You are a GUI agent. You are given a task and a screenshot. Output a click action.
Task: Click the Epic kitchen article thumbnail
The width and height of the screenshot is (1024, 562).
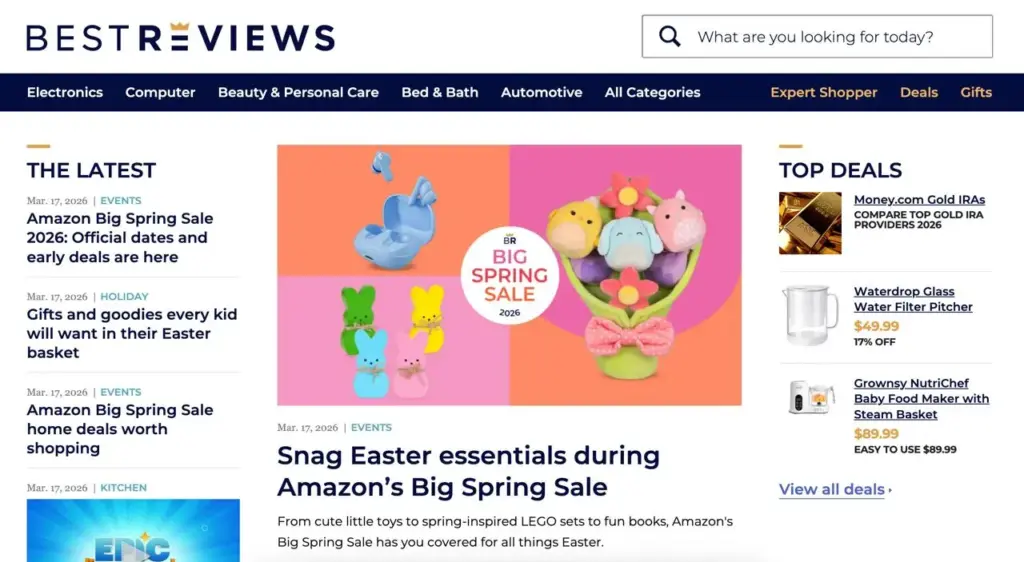pos(133,530)
